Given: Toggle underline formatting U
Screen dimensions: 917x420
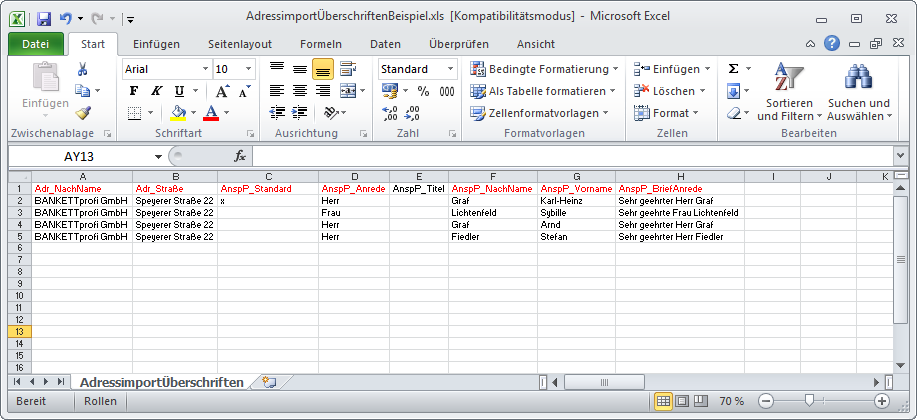Looking at the screenshot, I should pos(179,91).
